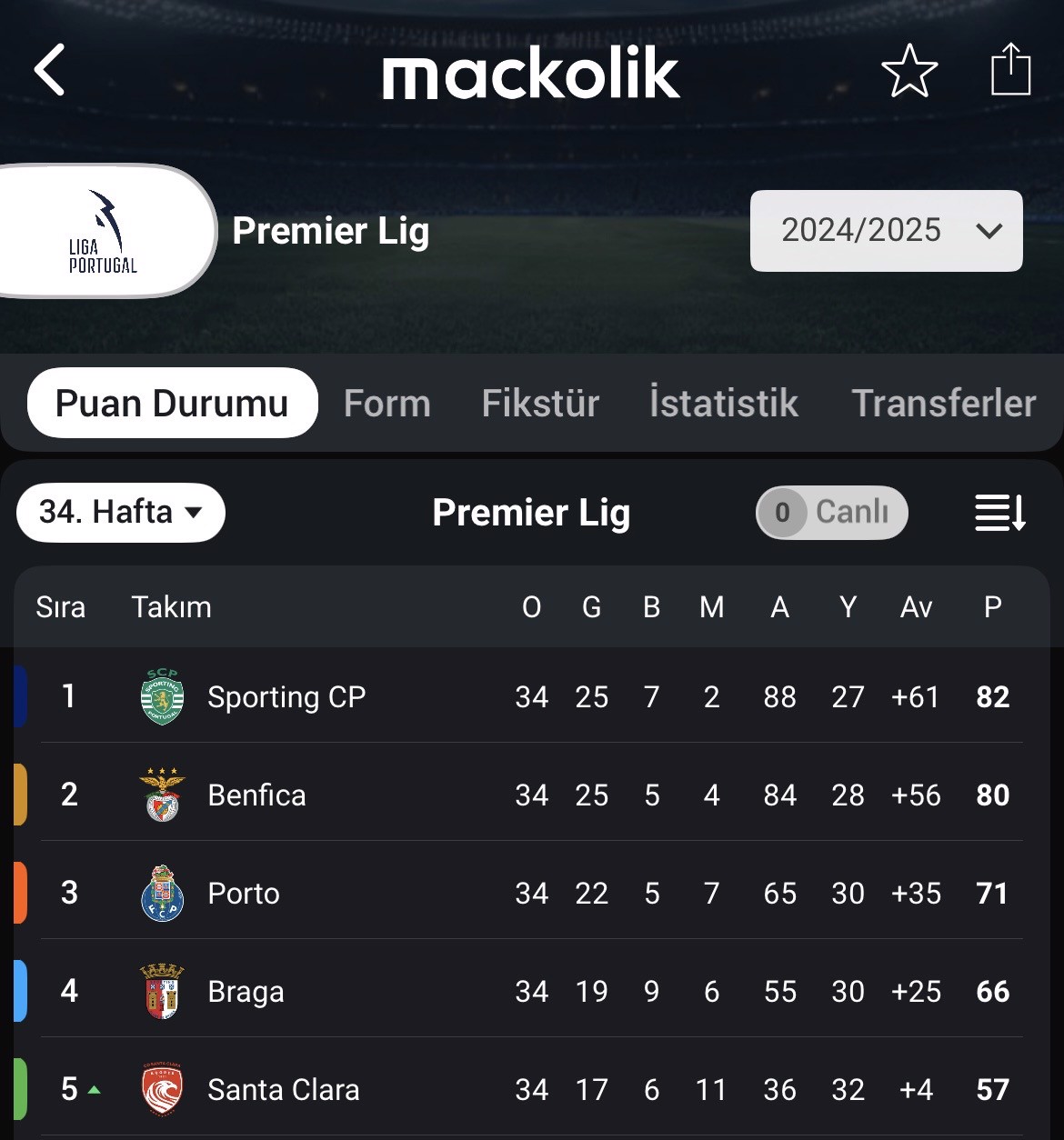Screen dimensions: 1064x1140
Task: Open the İstatistik tab
Action: (x=724, y=403)
